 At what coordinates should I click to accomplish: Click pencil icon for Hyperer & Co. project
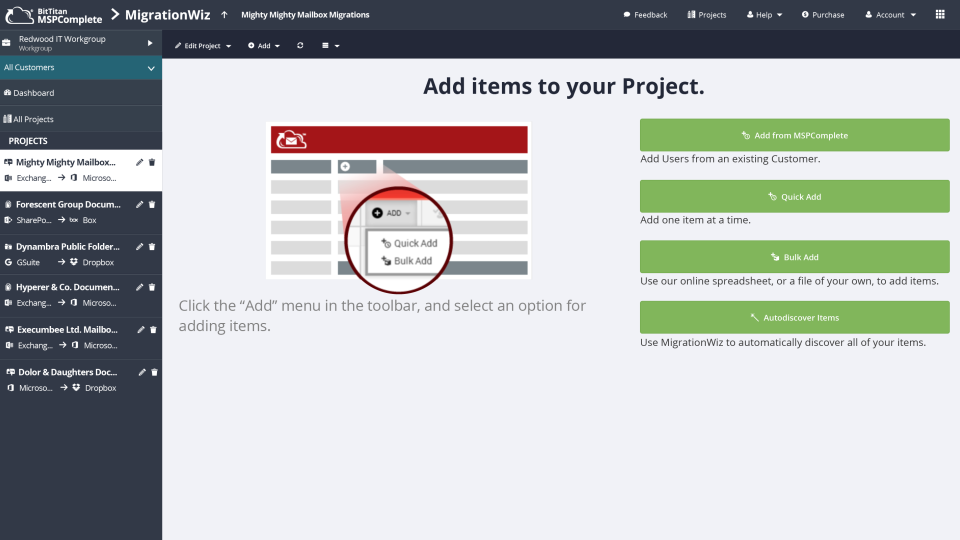(x=140, y=287)
